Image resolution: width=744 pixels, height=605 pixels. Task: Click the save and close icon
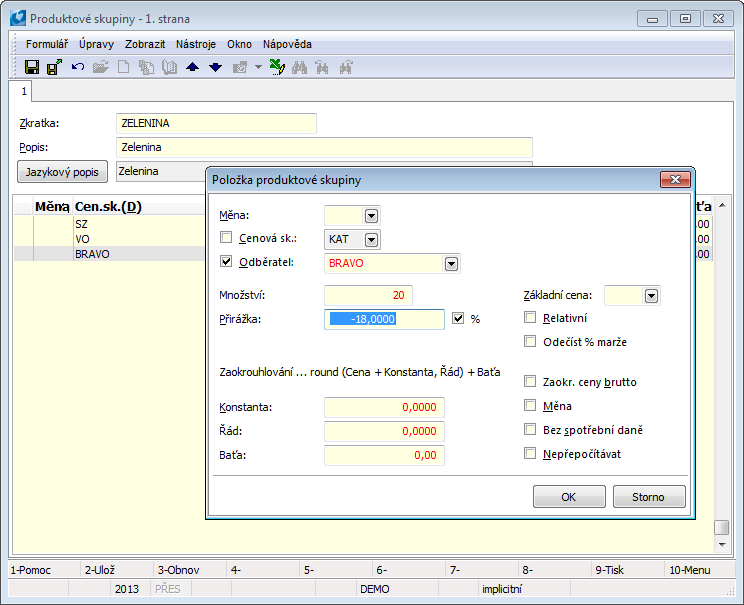pyautogui.click(x=54, y=67)
